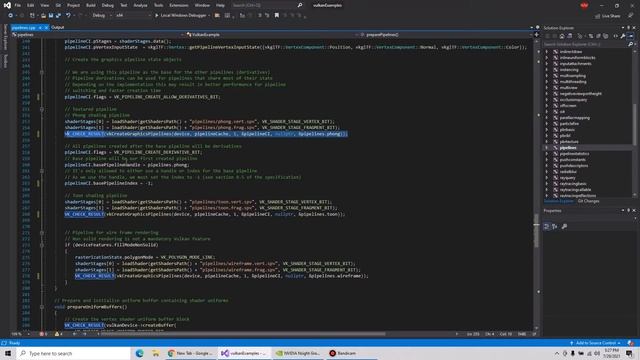The height and width of the screenshot is (360, 640).
Task: Open the pipelines project scope dropdown
Action: coord(98,35)
